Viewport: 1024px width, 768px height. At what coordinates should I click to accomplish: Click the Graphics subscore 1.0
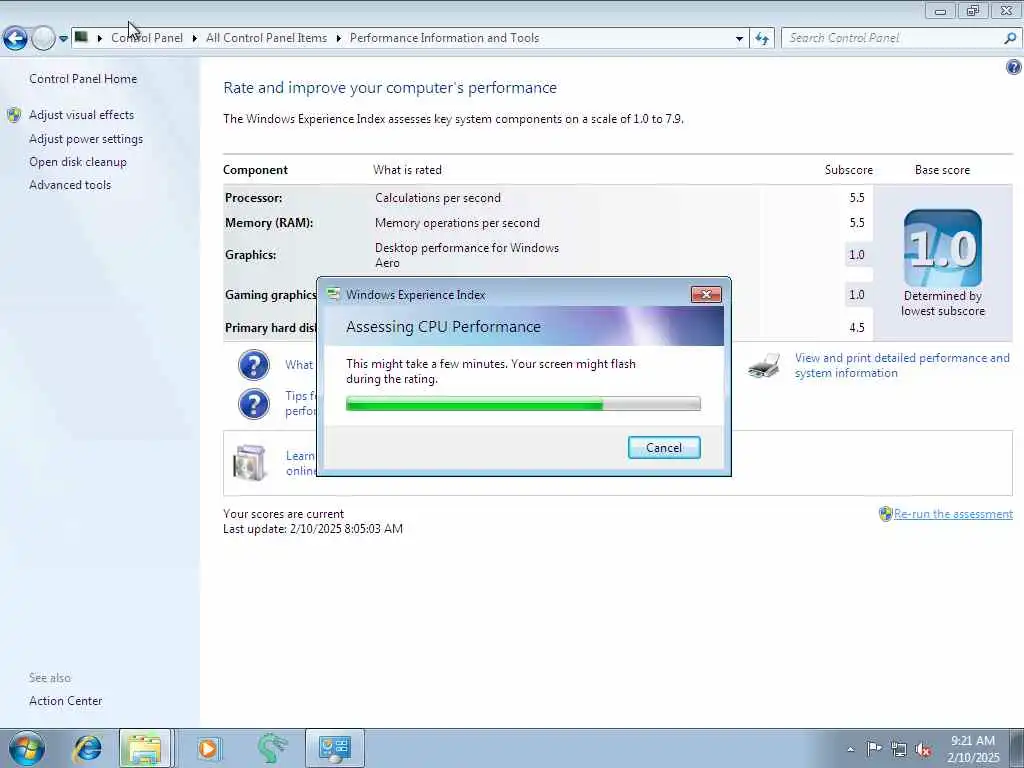point(857,255)
